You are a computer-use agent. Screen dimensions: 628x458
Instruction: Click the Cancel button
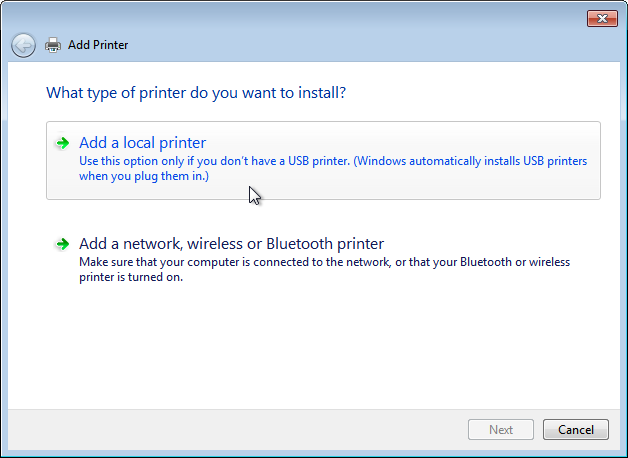click(576, 430)
